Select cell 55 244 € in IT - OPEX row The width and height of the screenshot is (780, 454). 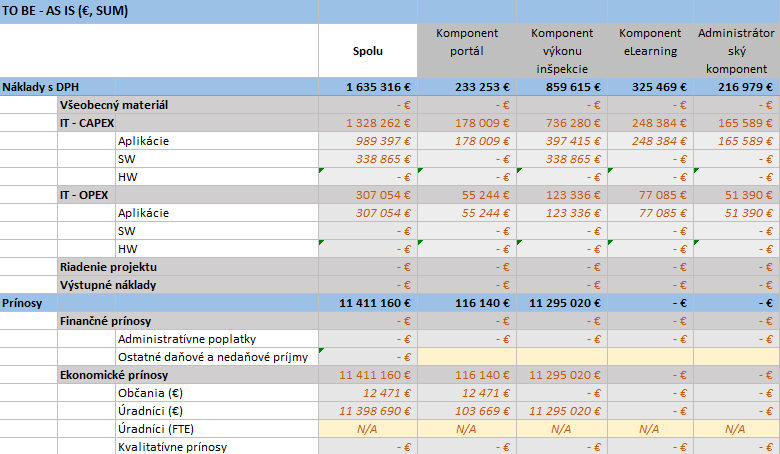click(x=467, y=195)
